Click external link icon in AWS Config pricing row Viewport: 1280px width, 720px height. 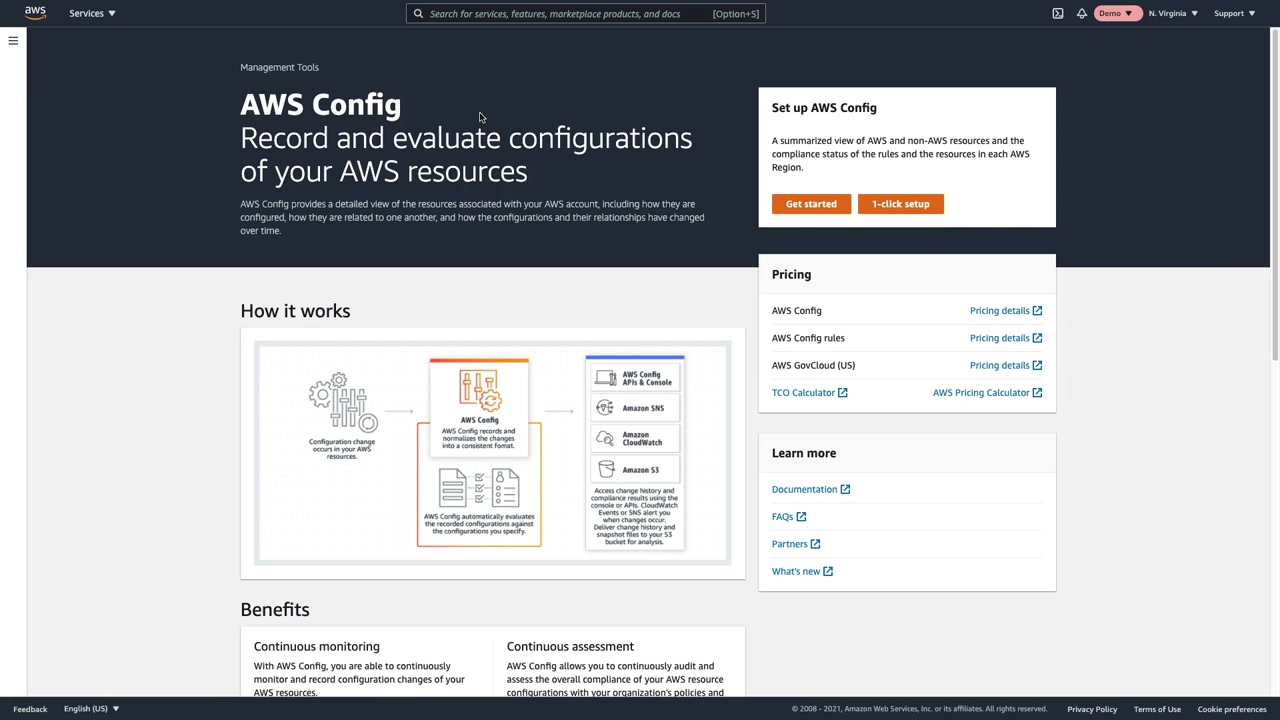pyautogui.click(x=1037, y=311)
